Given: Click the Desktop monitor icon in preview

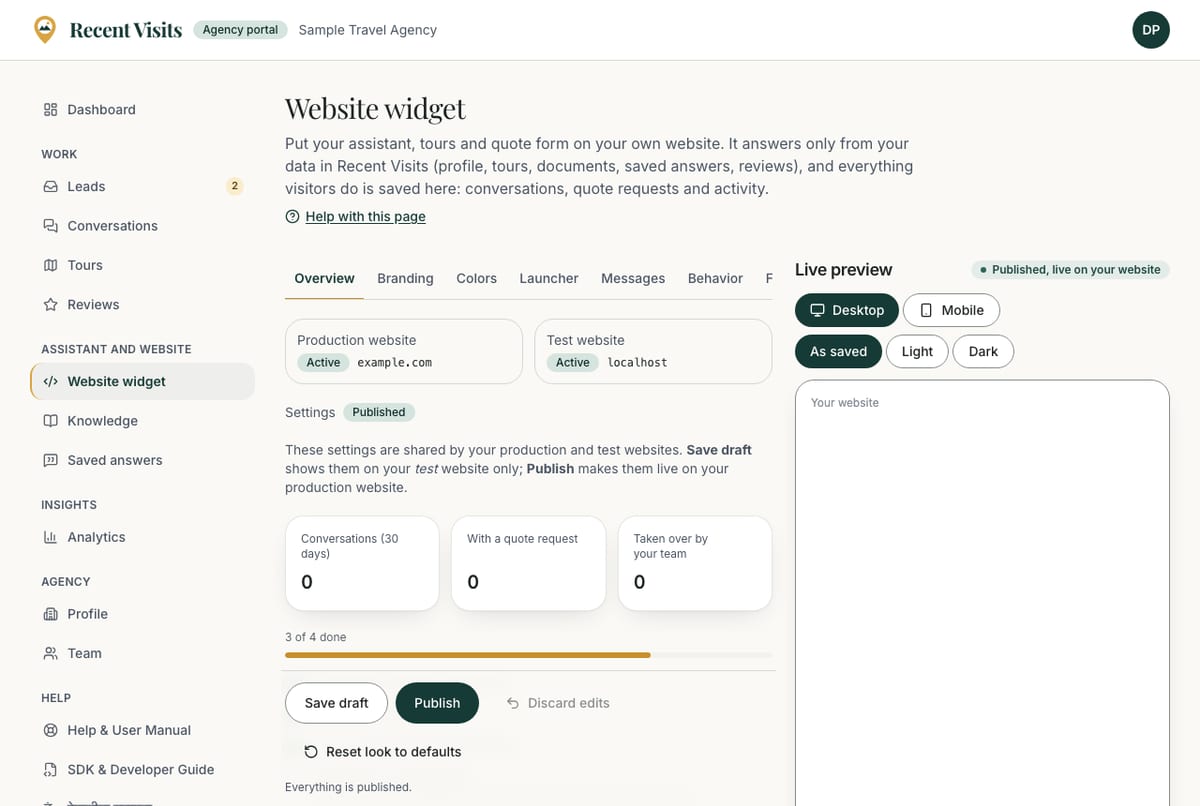Looking at the screenshot, I should (817, 310).
